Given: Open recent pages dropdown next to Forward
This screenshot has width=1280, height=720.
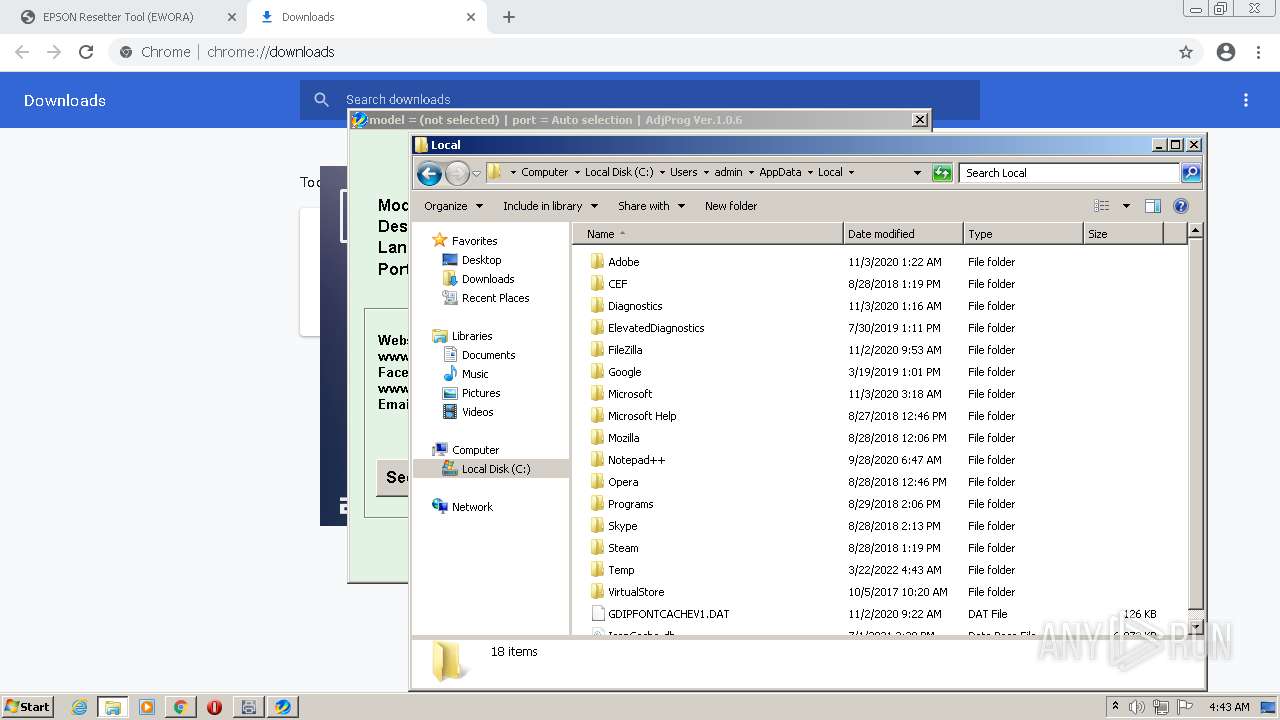Looking at the screenshot, I should click(477, 173).
